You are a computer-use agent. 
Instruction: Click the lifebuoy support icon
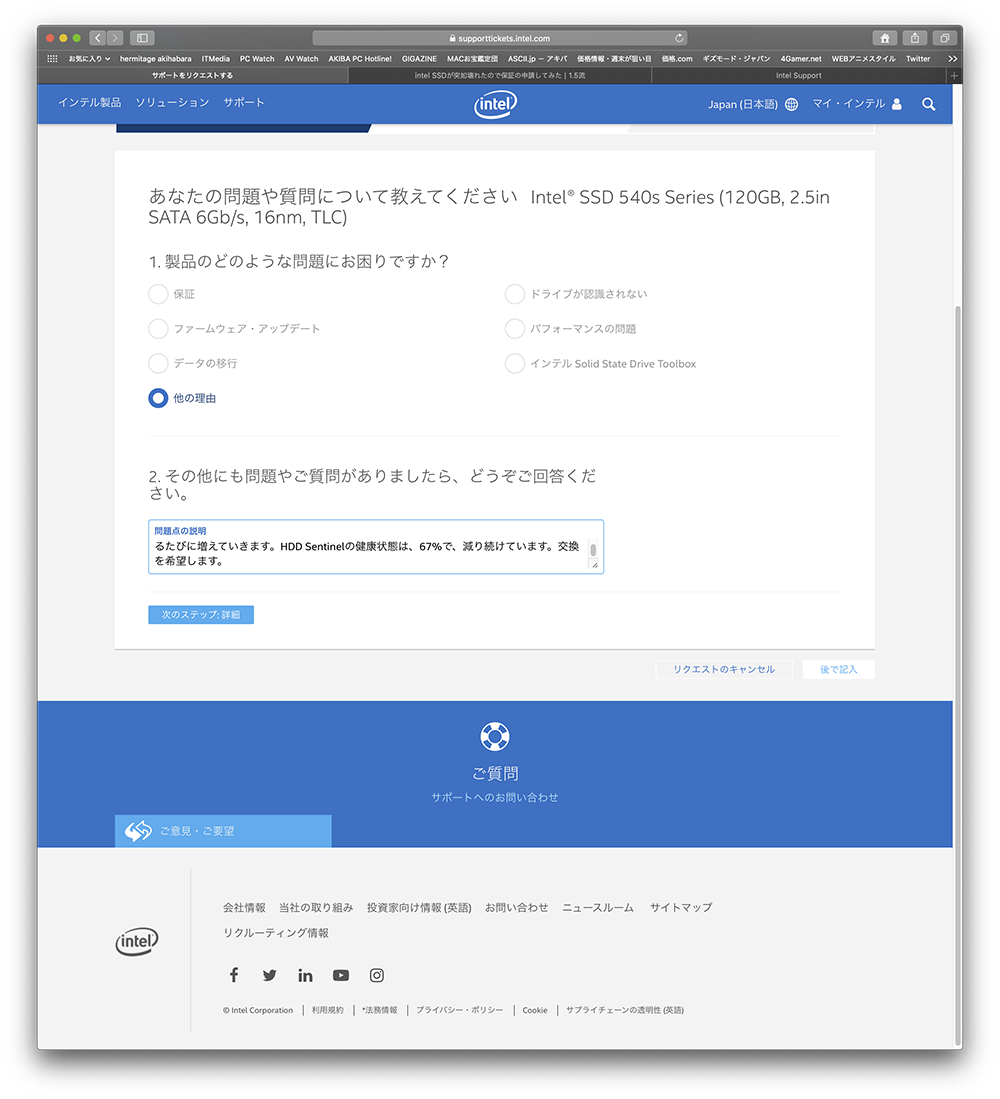pos(495,736)
